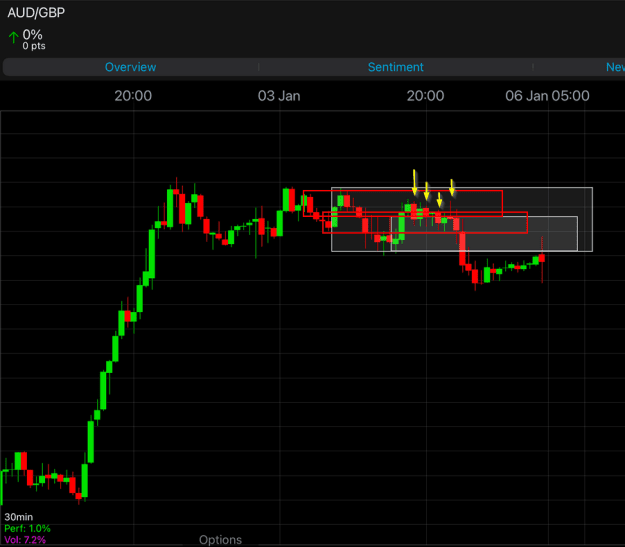Click the 06 Jan 05:00 axis label
625x547 pixels.
[547, 96]
